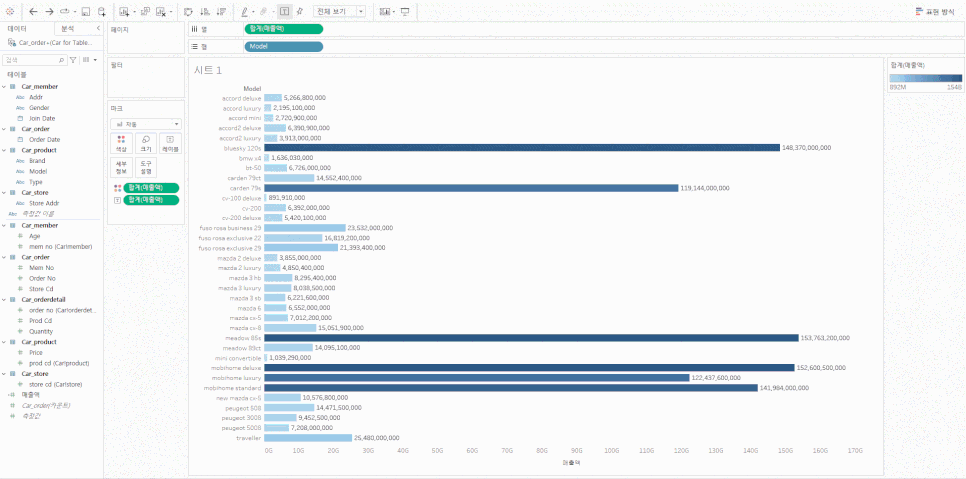The width and height of the screenshot is (966, 479).
Task: Click the Tableau start page logo icon
Action: pyautogui.click(x=9, y=12)
